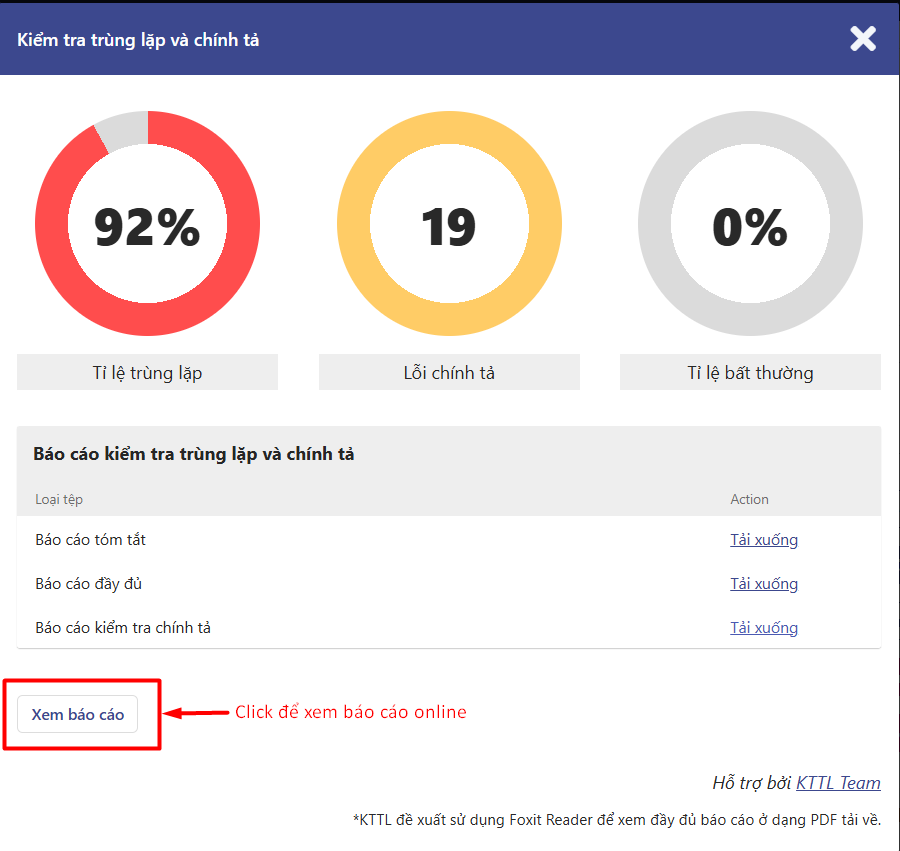
Task: Click the dialog title "Kiểm tra trùng lặp và chính tả"
Action: (138, 40)
